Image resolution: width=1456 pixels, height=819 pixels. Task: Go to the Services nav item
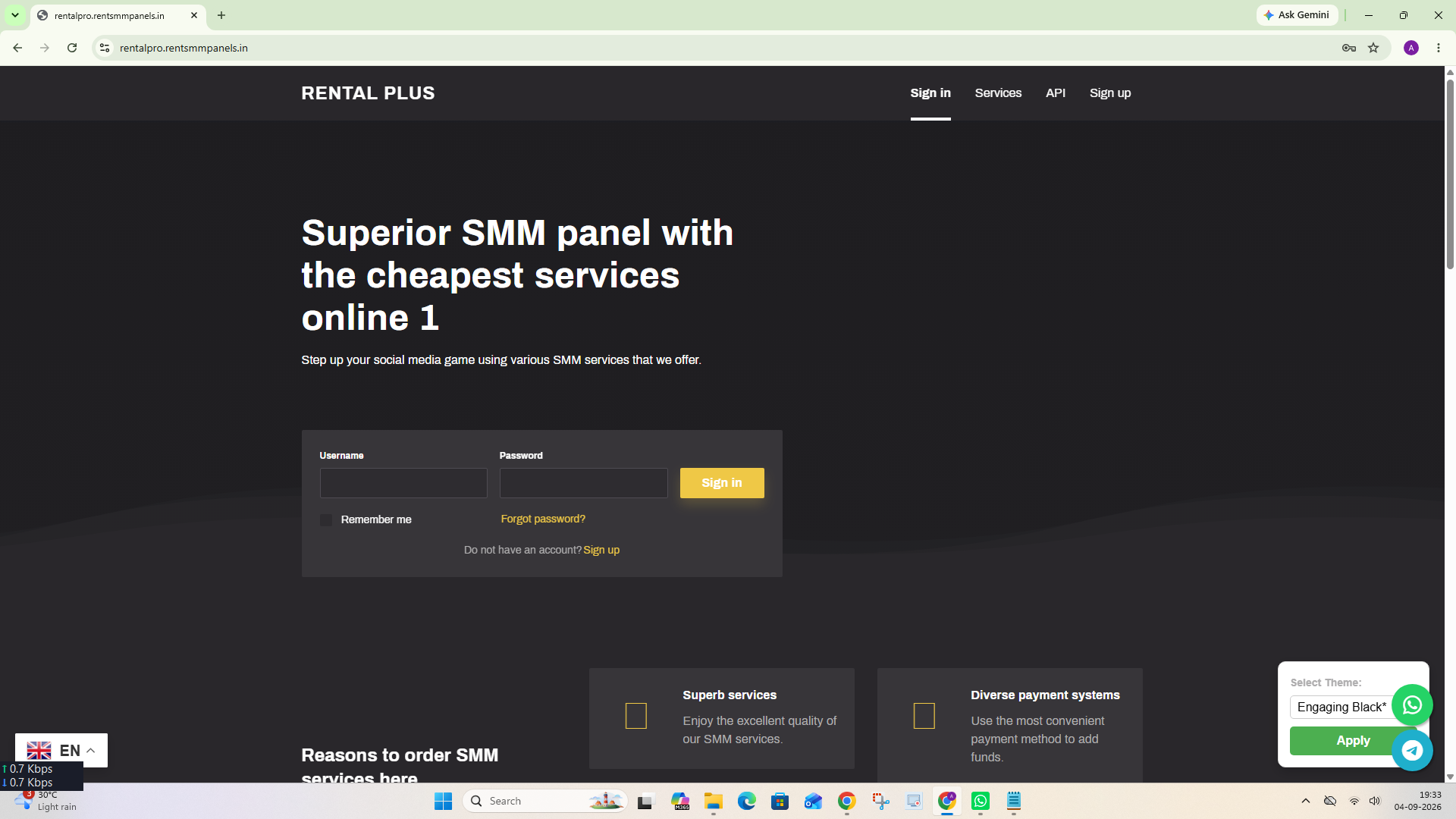pyautogui.click(x=998, y=93)
